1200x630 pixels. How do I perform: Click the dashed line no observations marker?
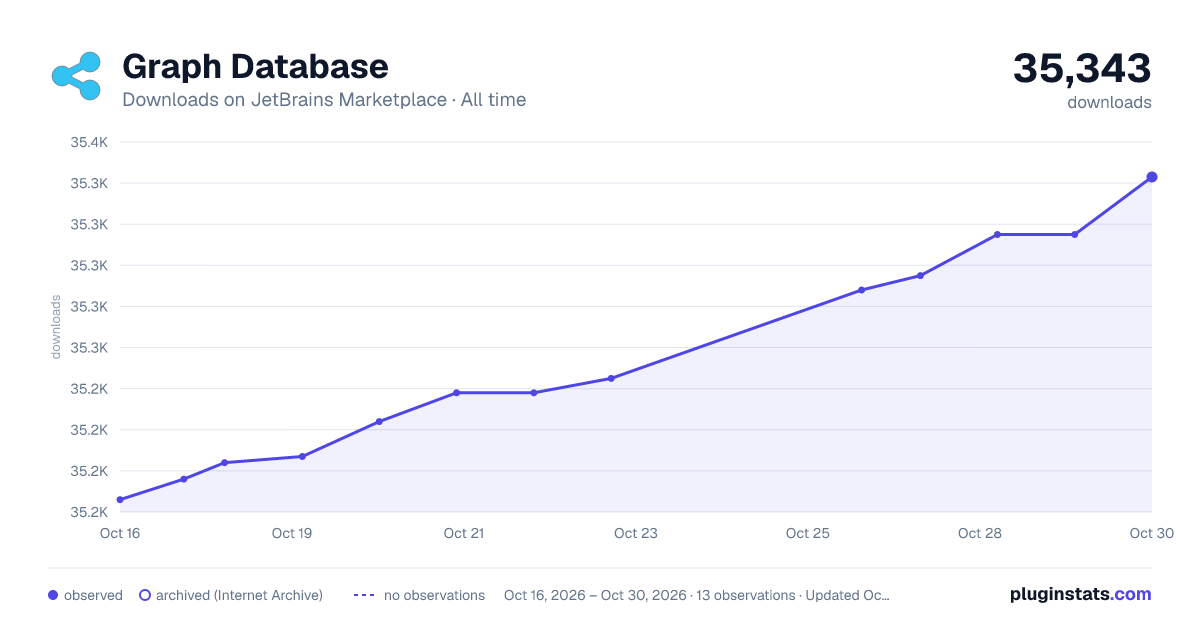[364, 595]
